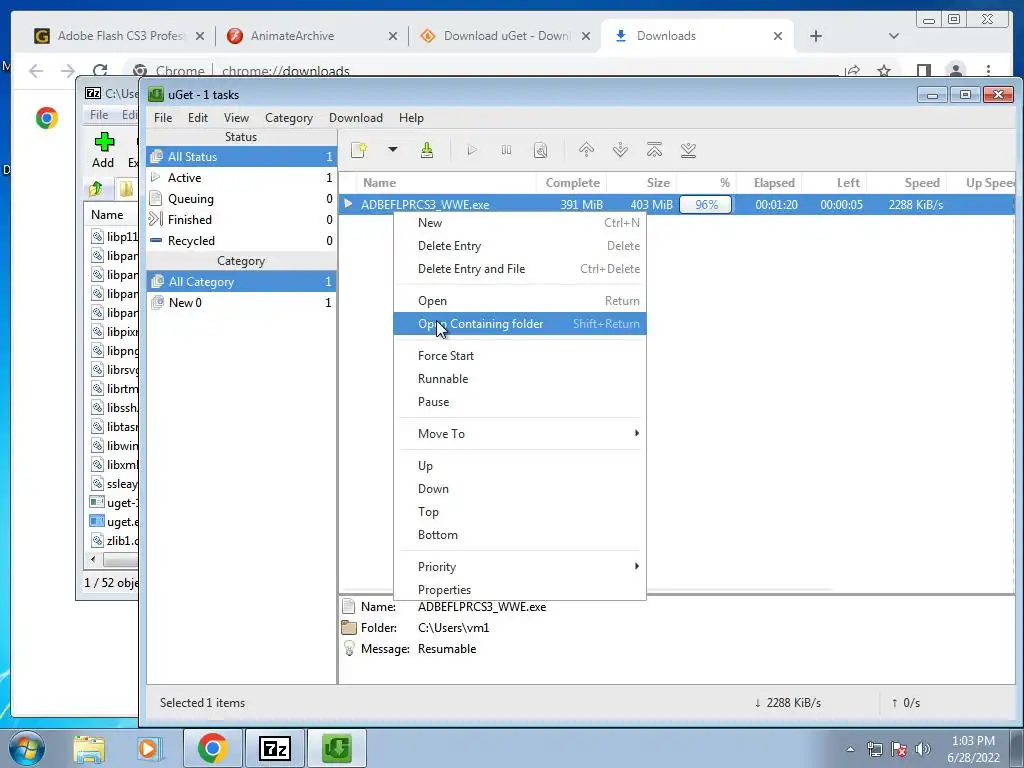
Task: Click the Left column header
Action: tap(834, 183)
